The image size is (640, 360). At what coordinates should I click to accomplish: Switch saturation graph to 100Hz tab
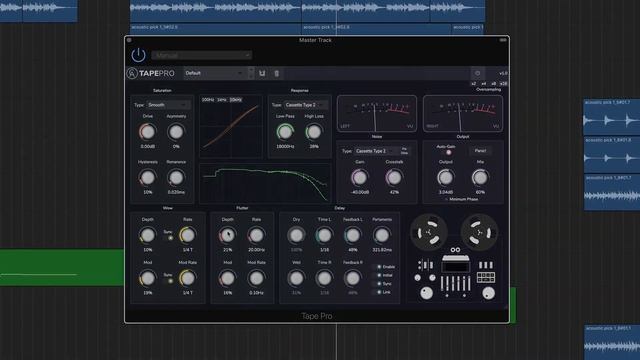[207, 100]
